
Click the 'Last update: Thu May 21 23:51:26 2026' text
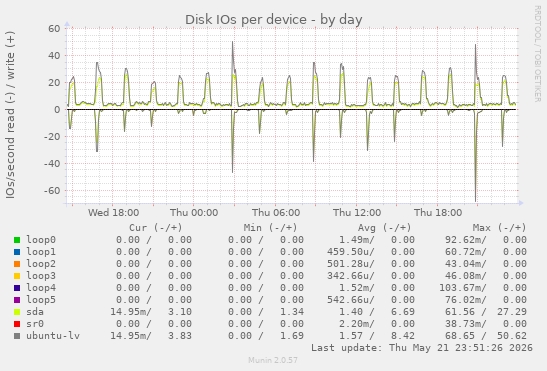click(x=422, y=348)
